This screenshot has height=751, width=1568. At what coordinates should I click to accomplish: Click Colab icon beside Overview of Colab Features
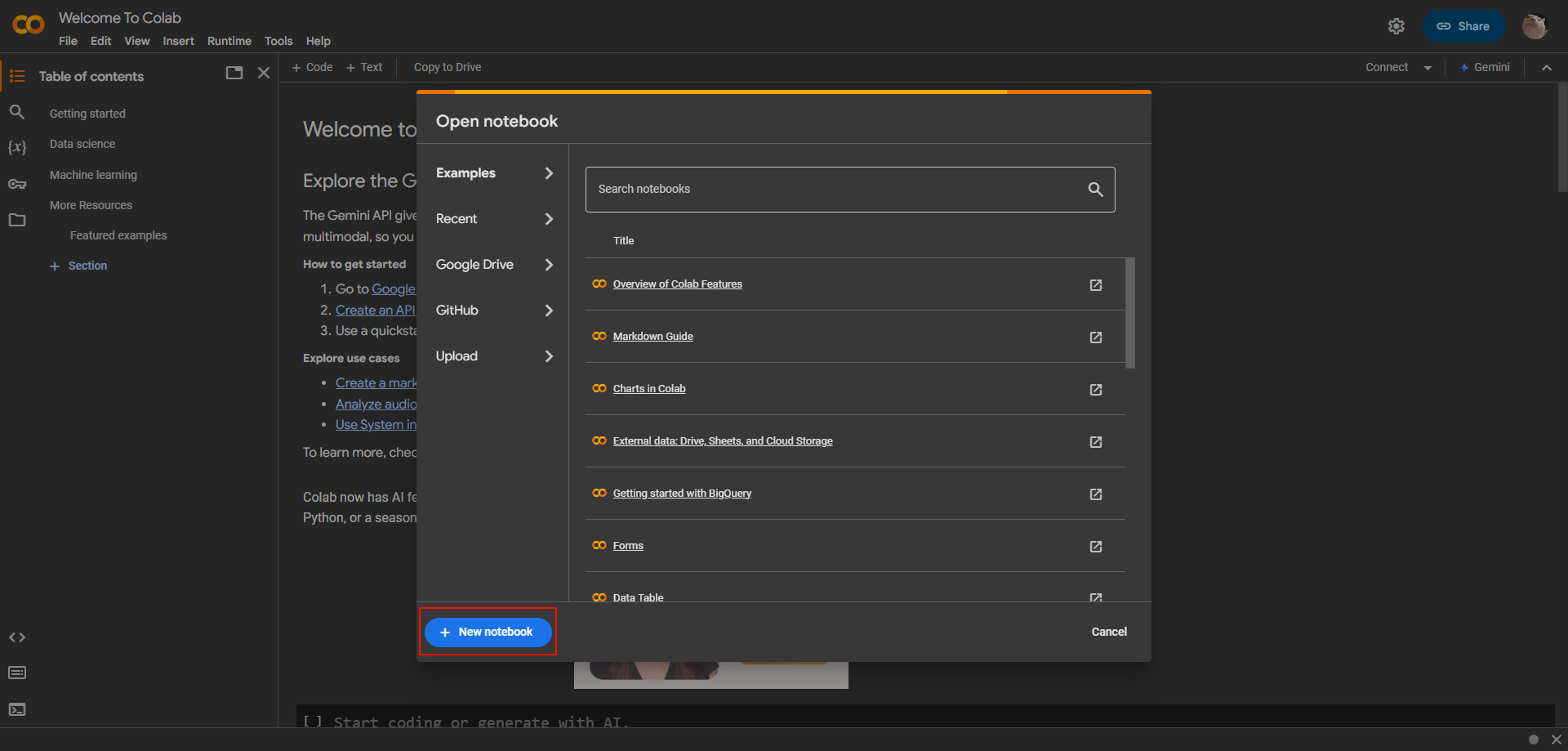[599, 284]
